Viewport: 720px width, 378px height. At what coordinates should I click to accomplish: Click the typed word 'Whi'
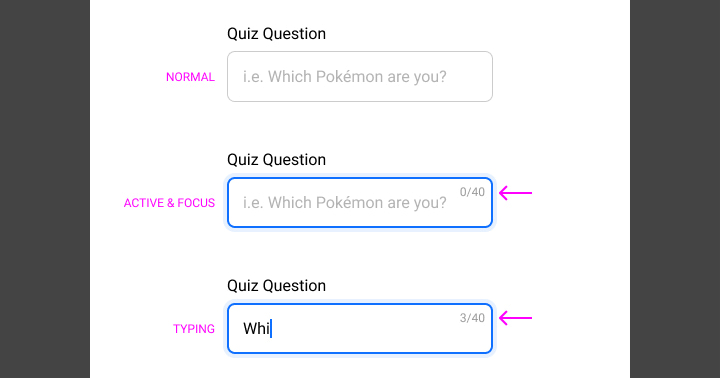[256, 328]
